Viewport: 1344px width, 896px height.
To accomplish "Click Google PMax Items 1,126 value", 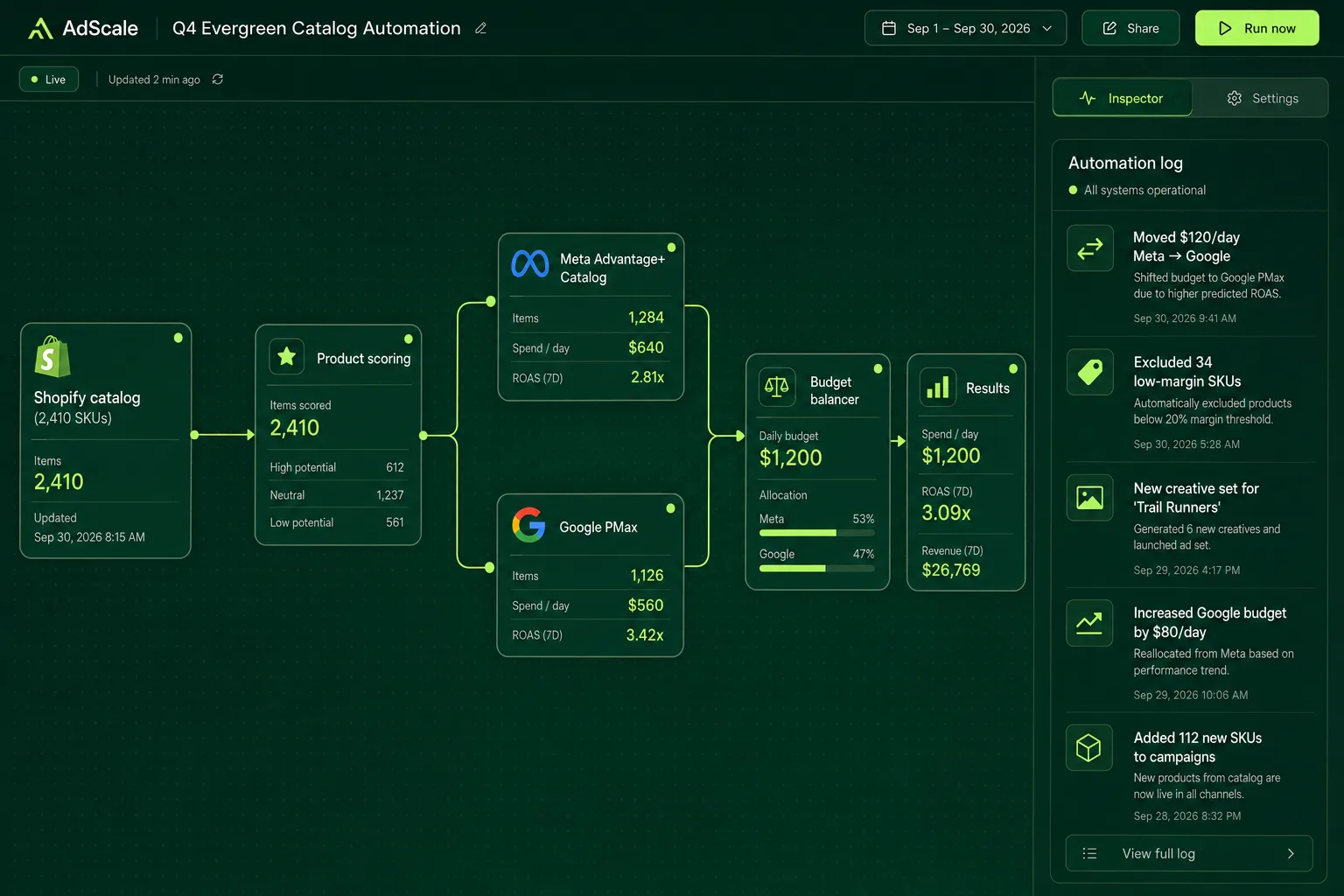I will click(x=647, y=575).
